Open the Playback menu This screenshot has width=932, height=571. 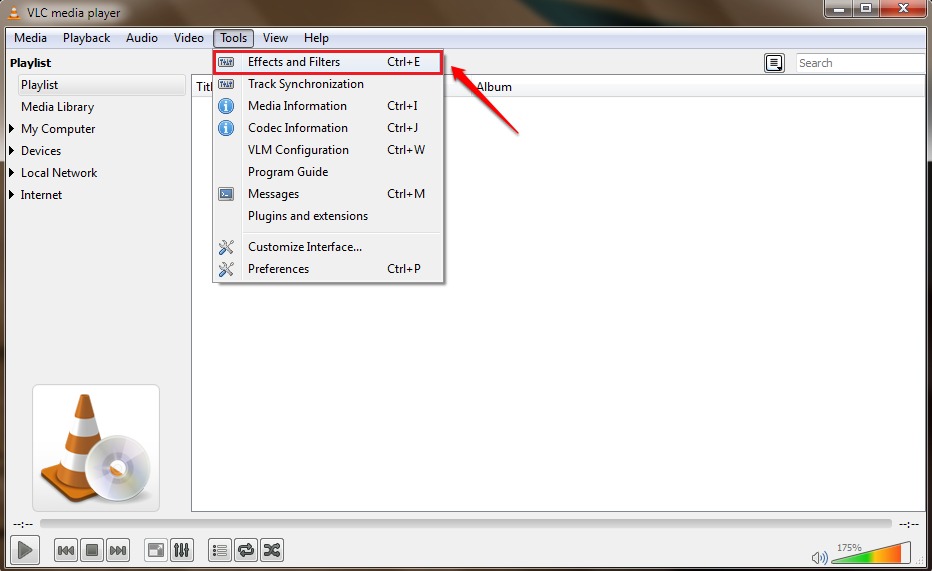[x=87, y=38]
